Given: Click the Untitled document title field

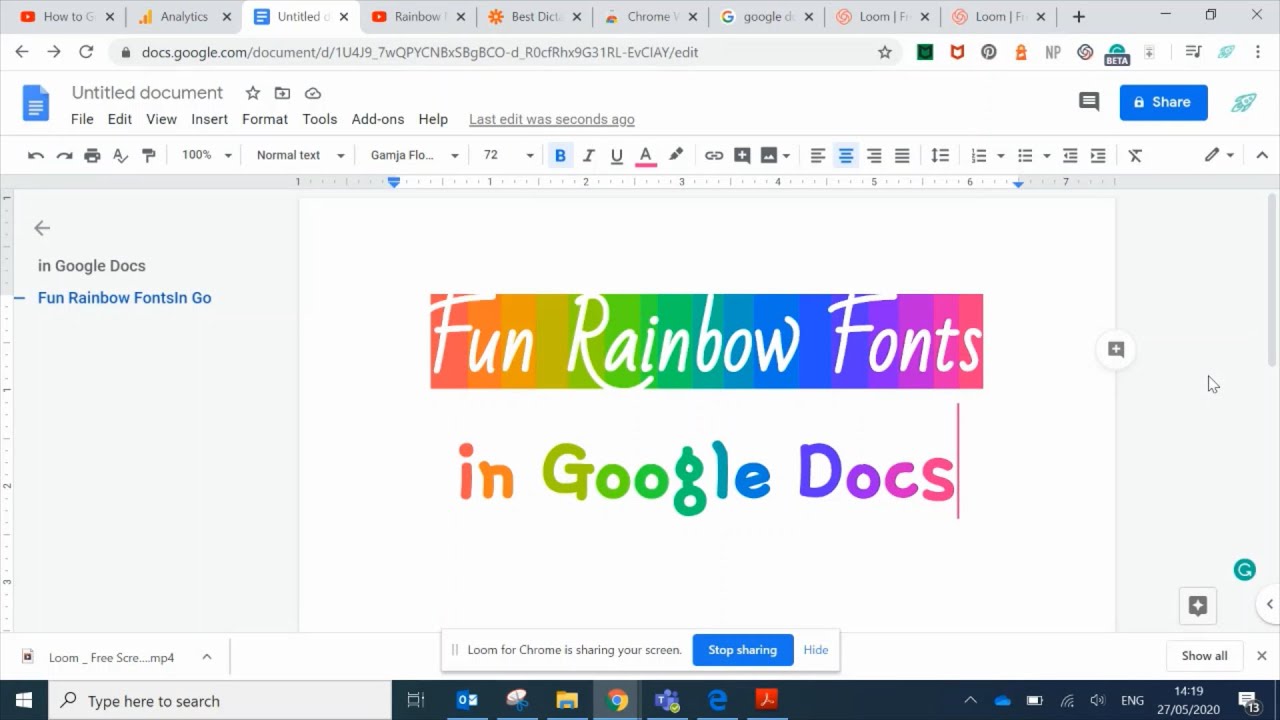Looking at the screenshot, I should click(x=147, y=93).
